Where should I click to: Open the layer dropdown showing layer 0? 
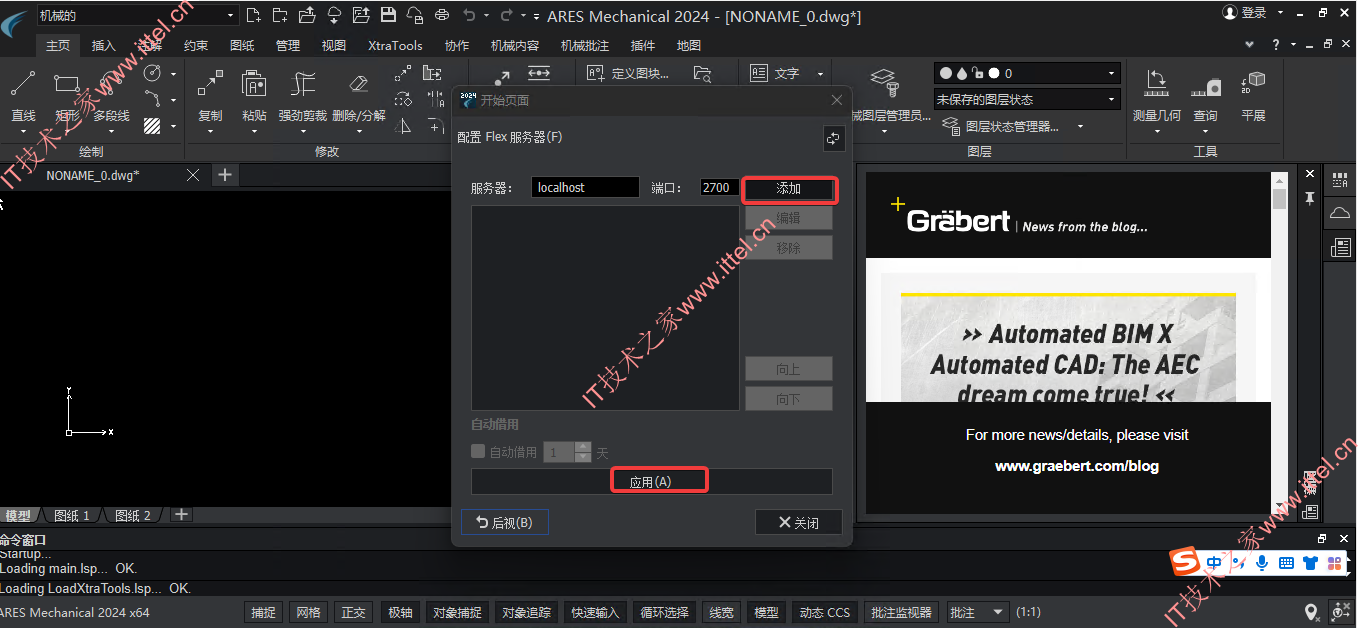coord(1027,73)
